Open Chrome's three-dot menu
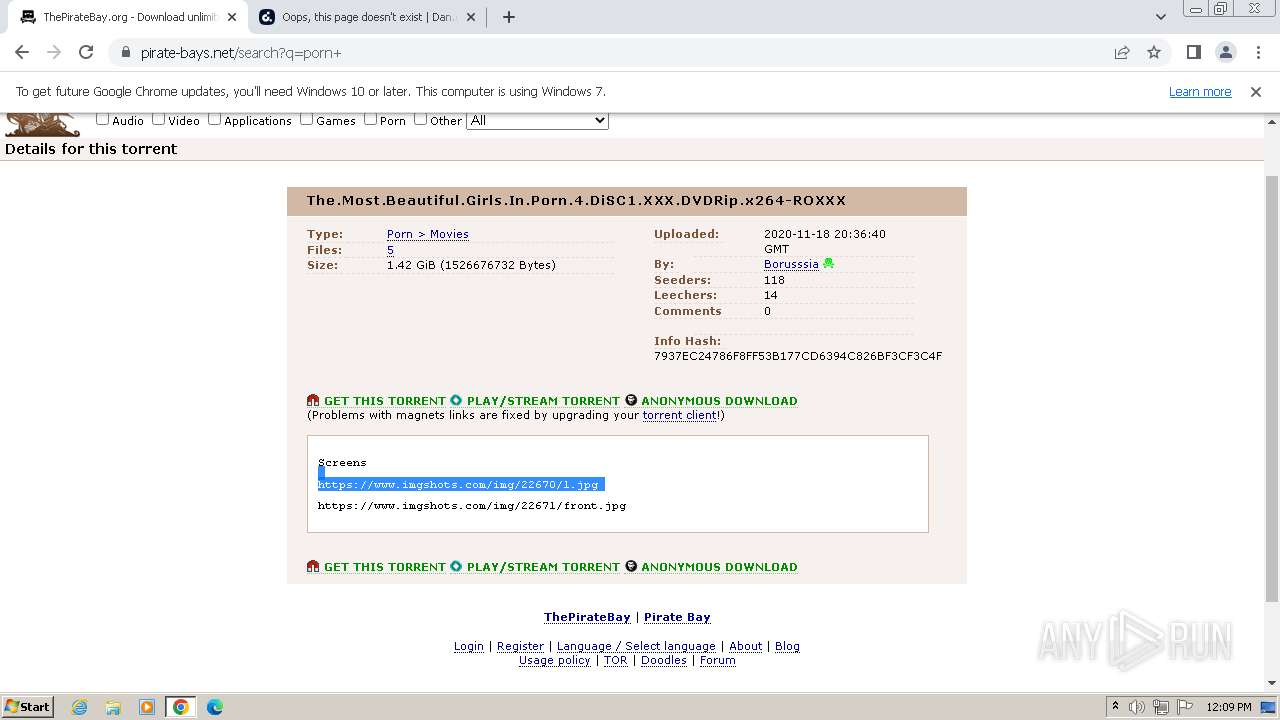The height and width of the screenshot is (720, 1280). pos(1258,52)
